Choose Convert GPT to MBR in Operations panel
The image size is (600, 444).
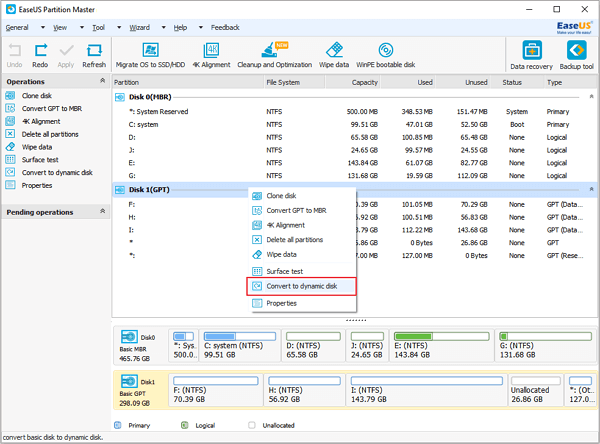pos(52,109)
